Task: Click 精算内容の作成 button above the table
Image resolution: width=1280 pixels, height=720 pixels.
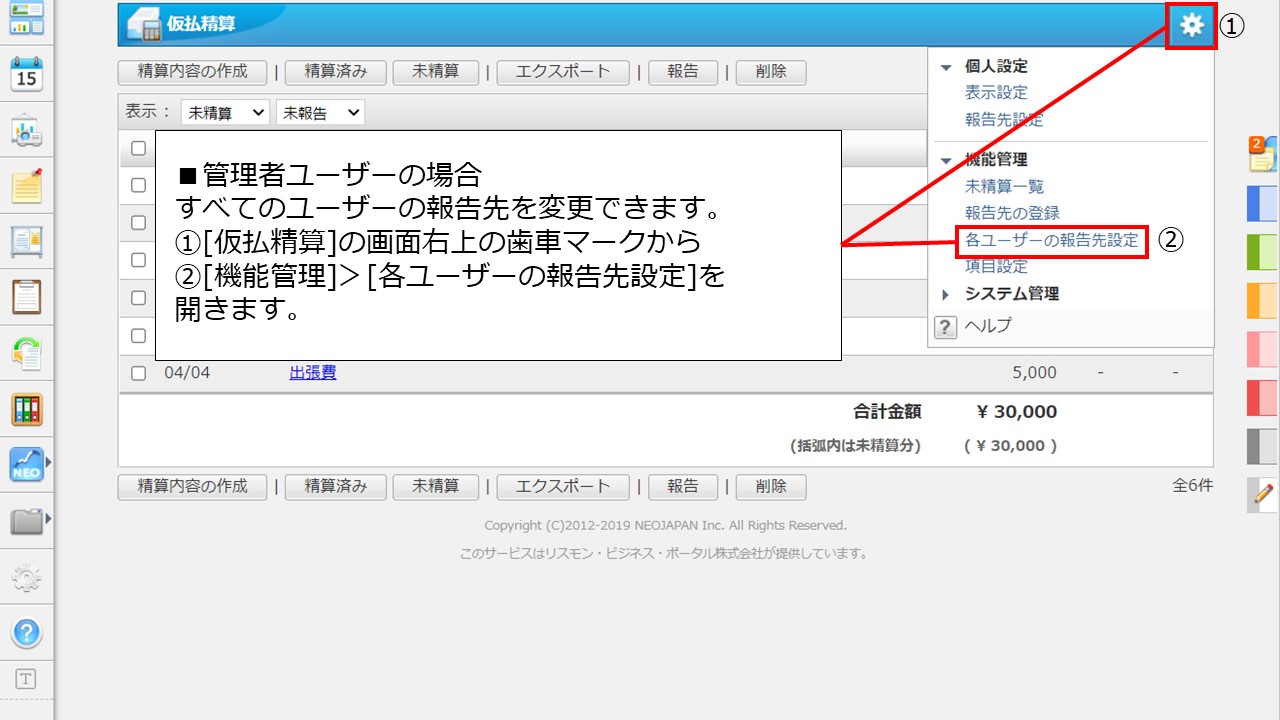Action: click(192, 72)
